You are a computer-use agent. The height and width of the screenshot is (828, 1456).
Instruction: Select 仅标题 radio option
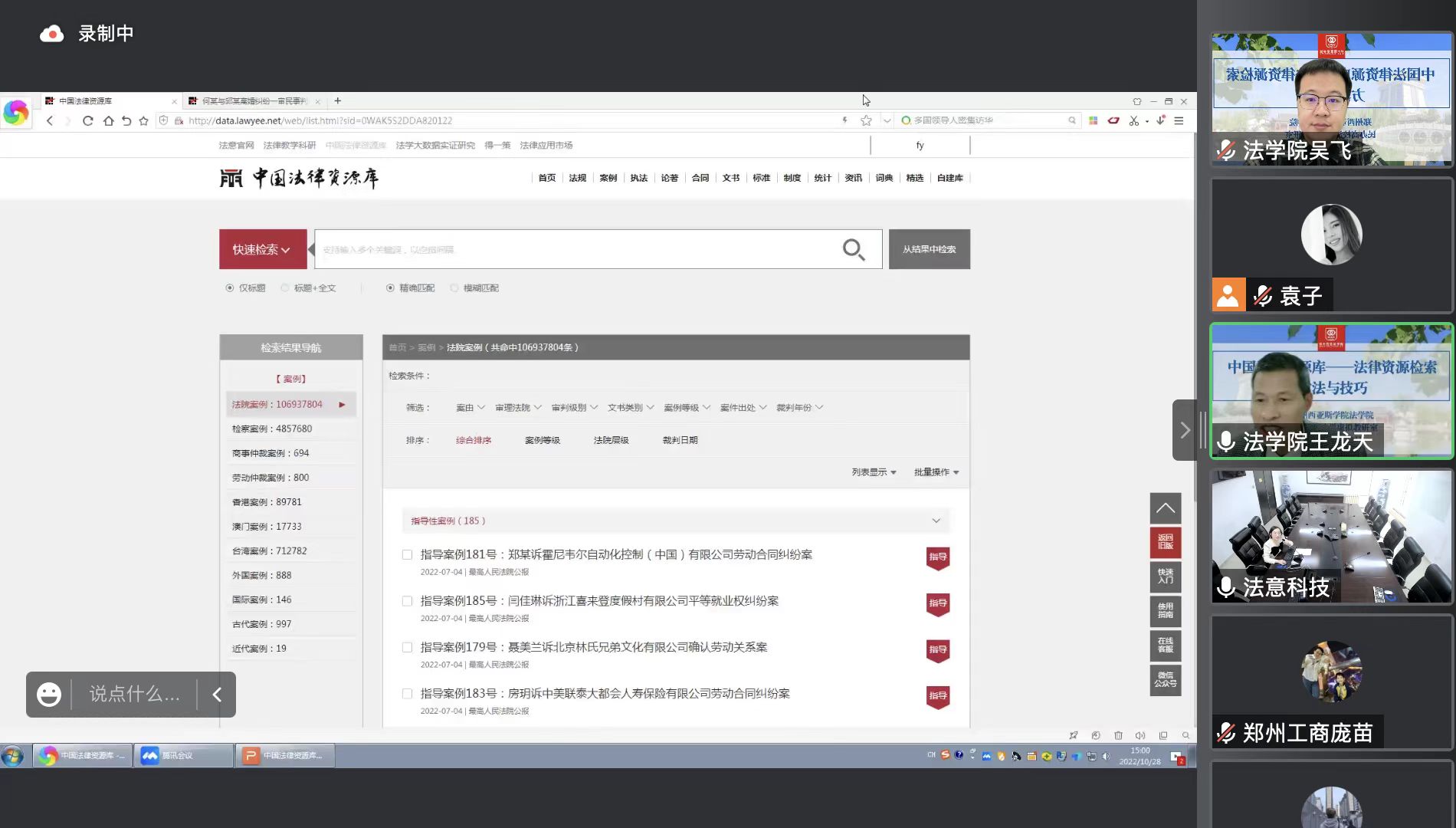[x=229, y=288]
